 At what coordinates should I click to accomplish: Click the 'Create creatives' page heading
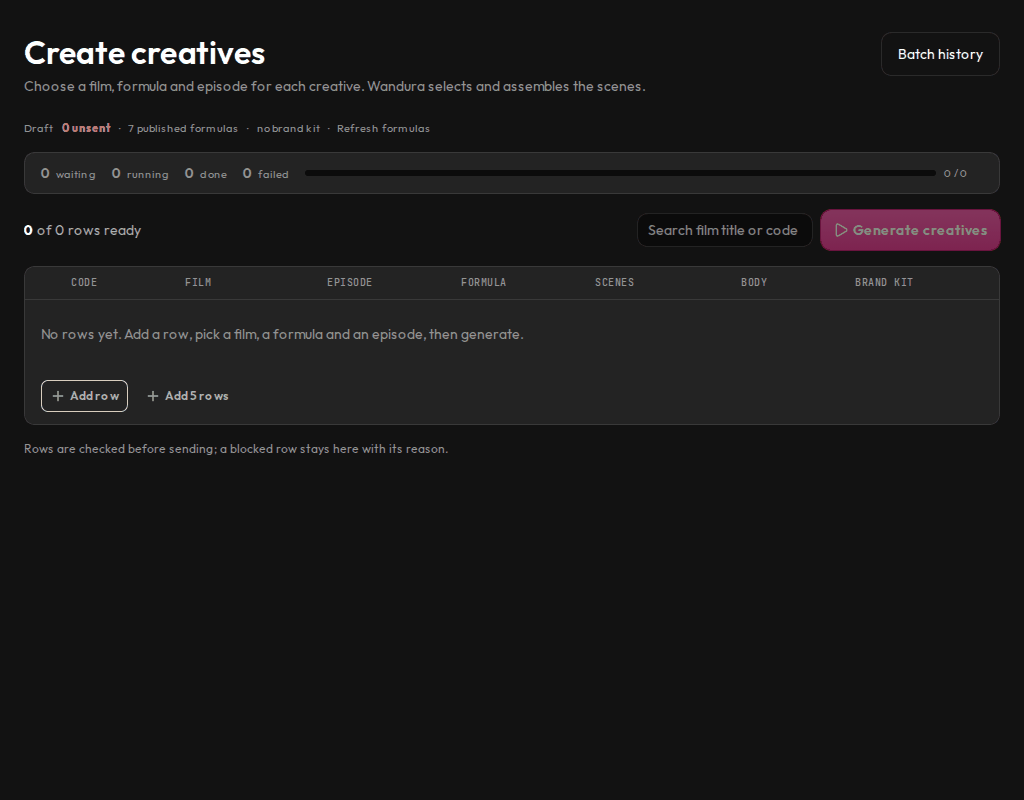[144, 54]
